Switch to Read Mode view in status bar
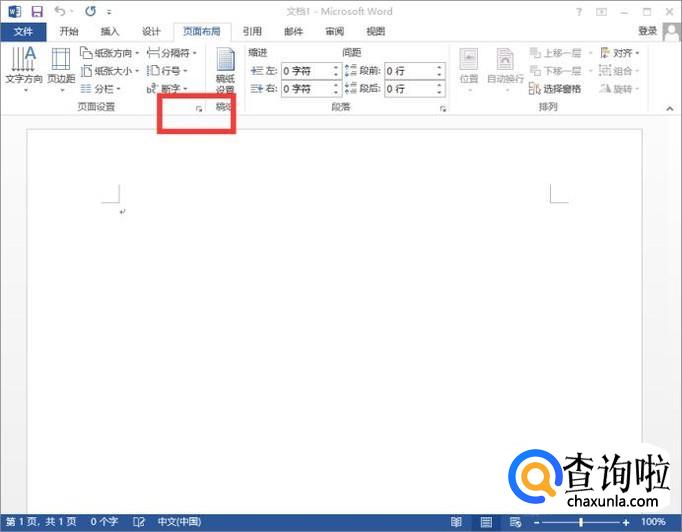This screenshot has width=682, height=532. 456,522
